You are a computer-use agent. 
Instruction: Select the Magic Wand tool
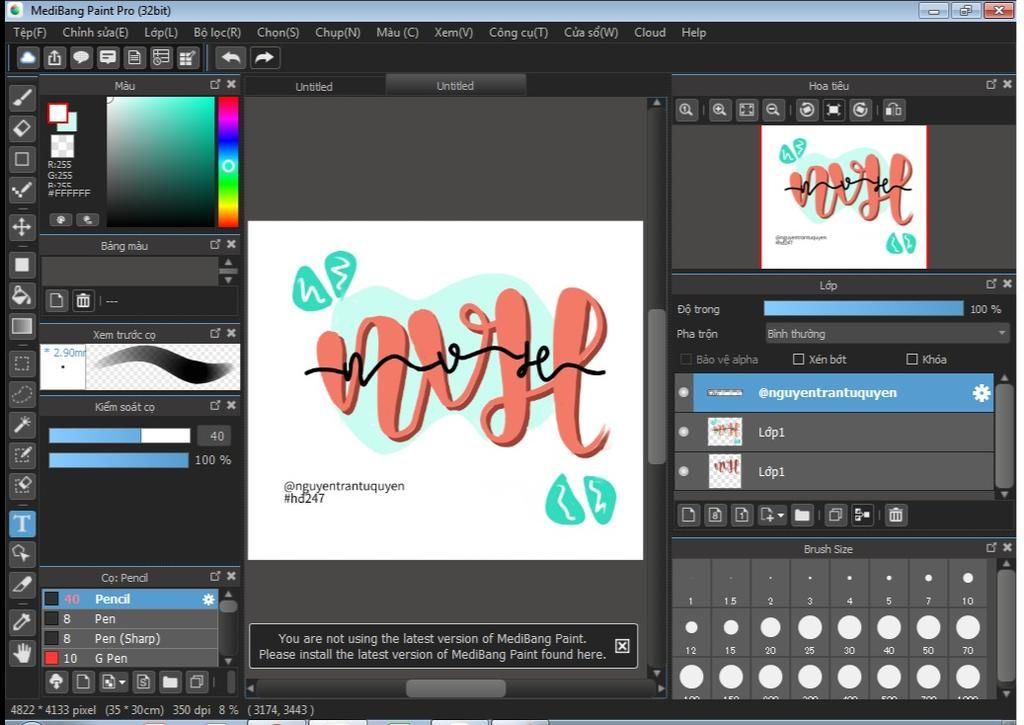coord(22,425)
